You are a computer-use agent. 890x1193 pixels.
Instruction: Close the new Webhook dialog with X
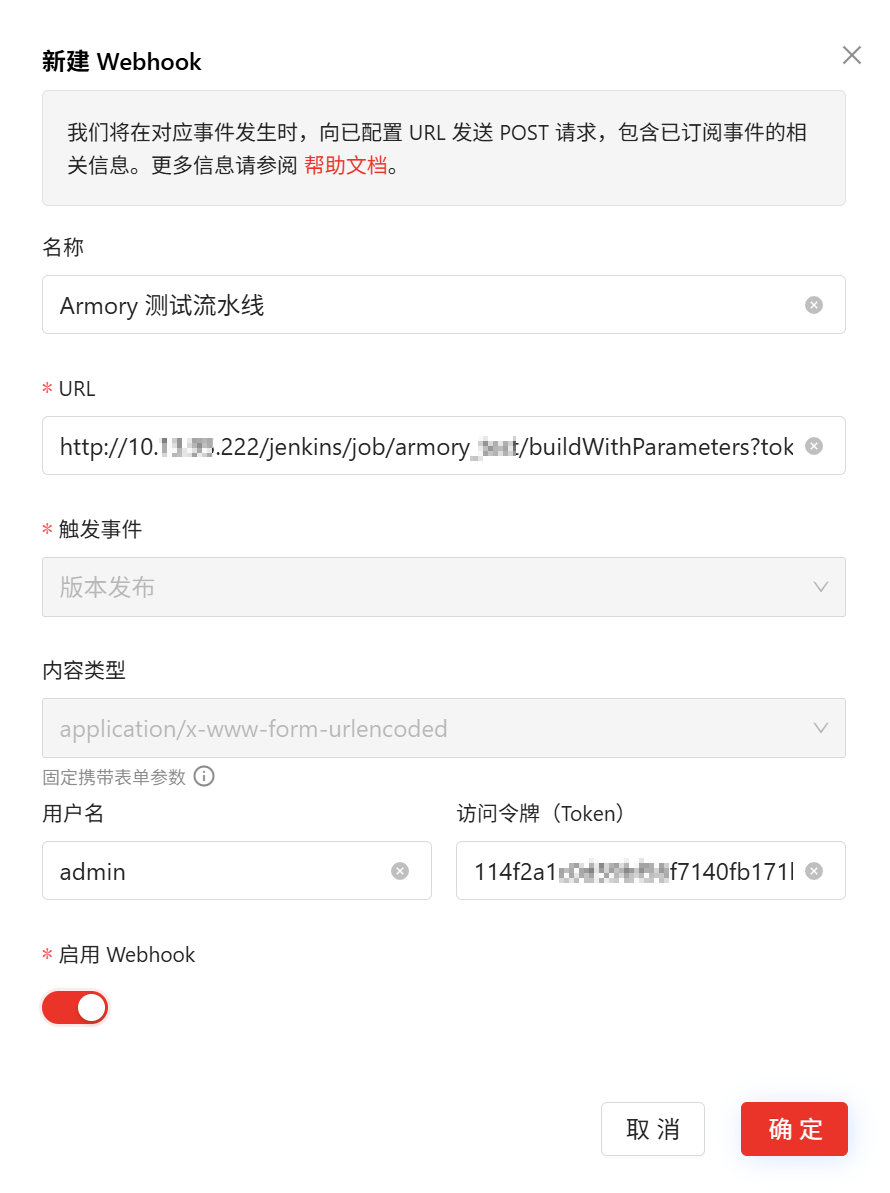coord(851,55)
